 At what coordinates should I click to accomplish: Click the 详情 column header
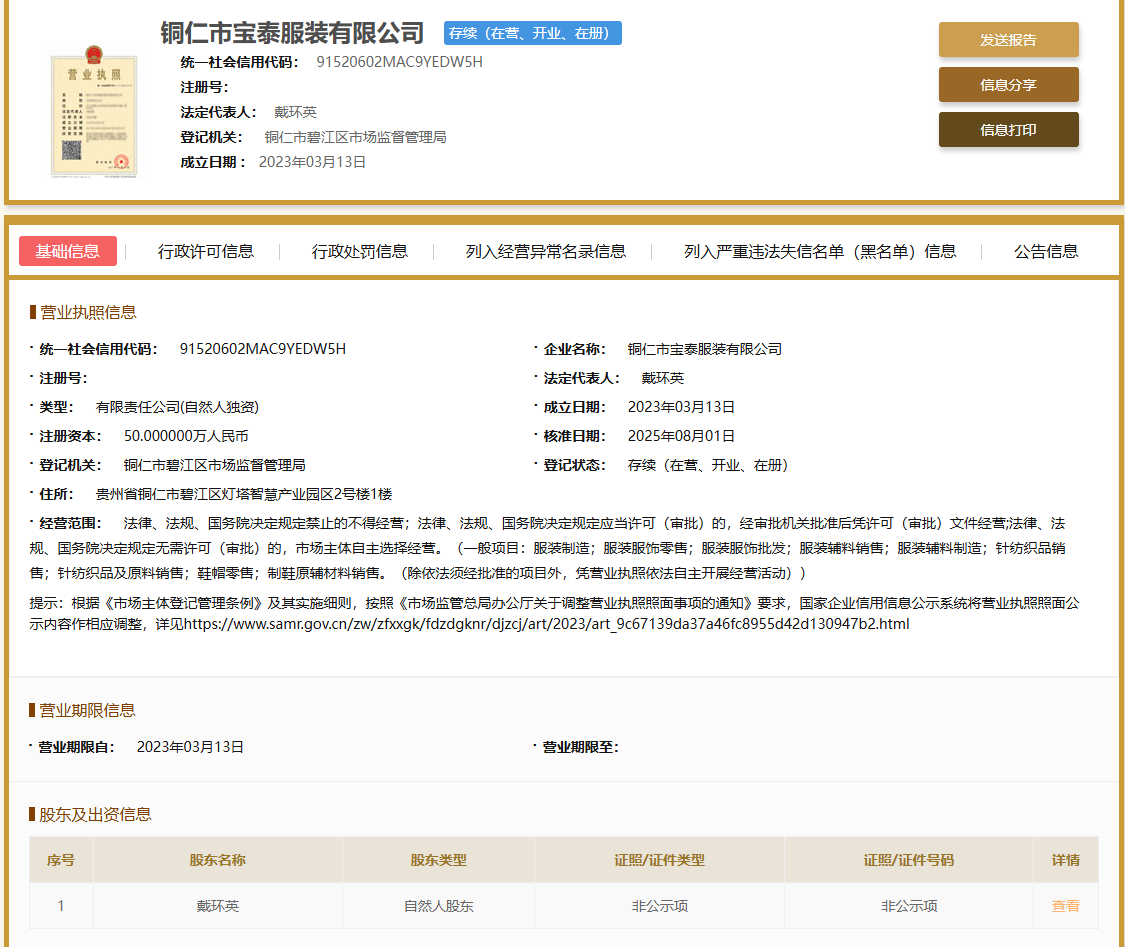[x=1065, y=859]
